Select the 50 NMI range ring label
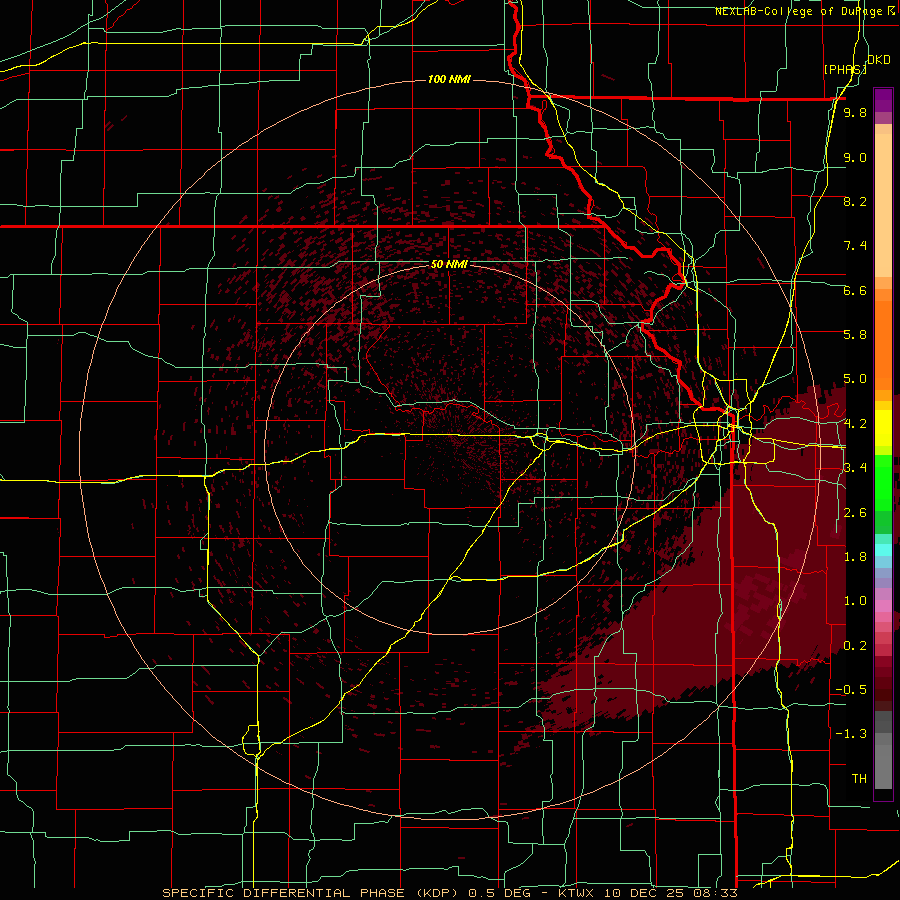This screenshot has height=900, width=900. [x=449, y=265]
